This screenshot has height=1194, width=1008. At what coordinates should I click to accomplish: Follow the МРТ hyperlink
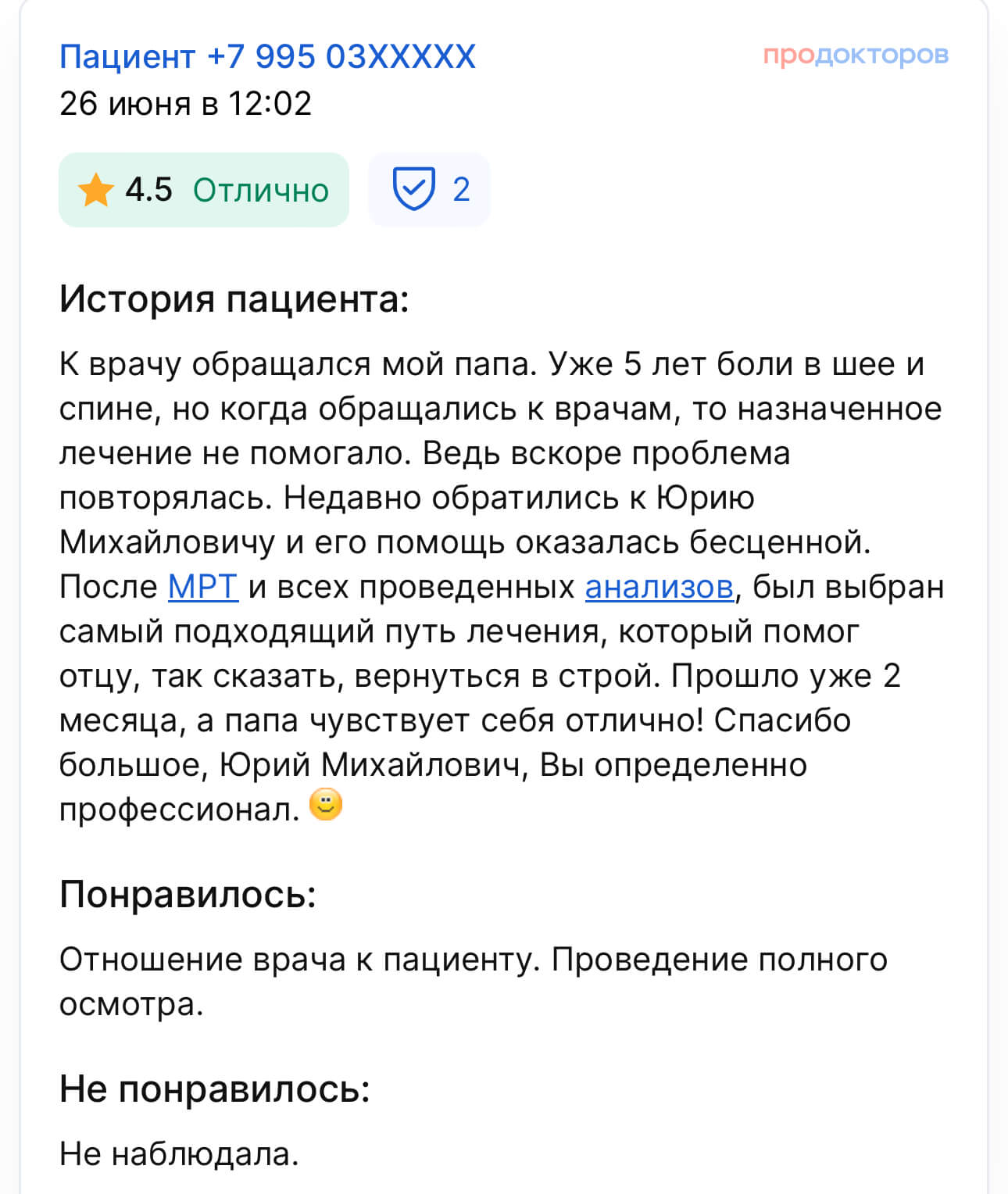coord(203,587)
